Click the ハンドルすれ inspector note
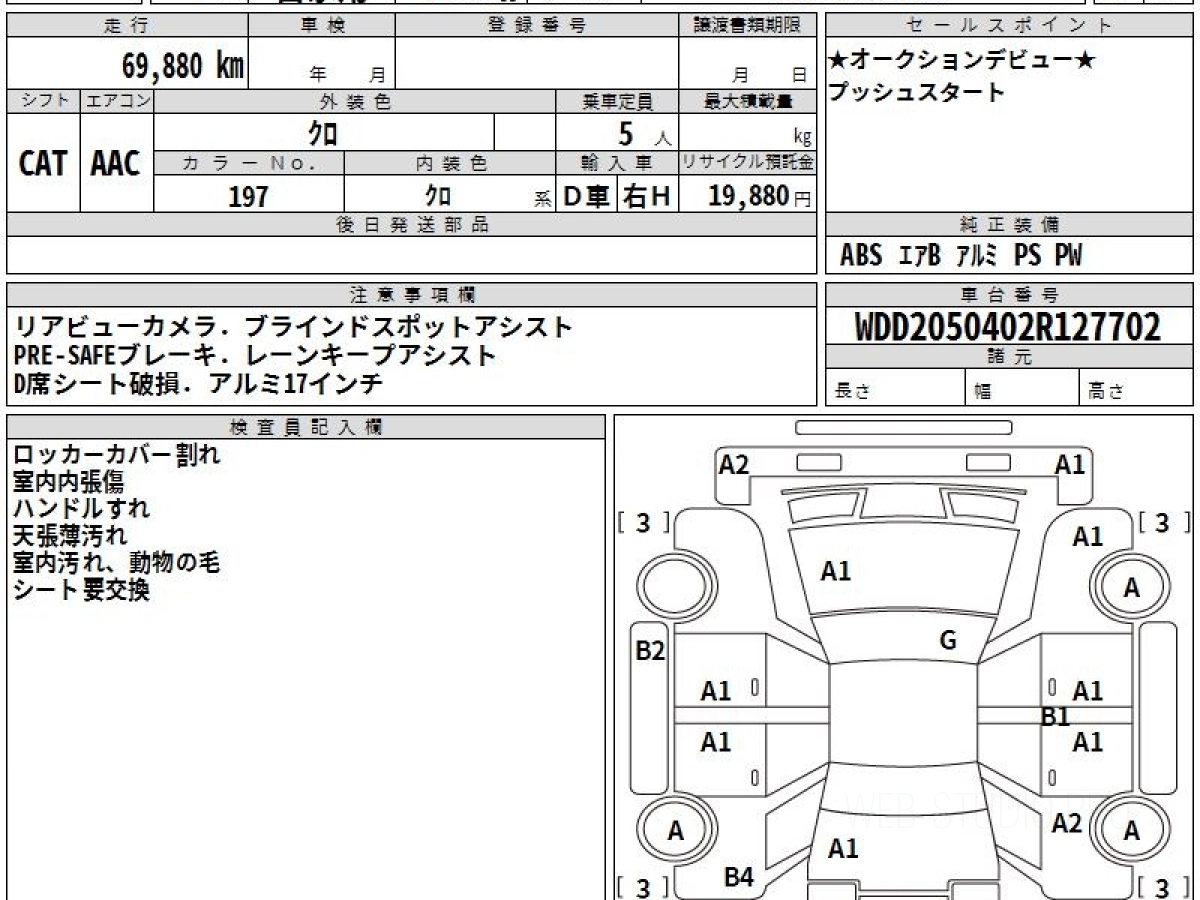Viewport: 1200px width, 900px height. click(82, 508)
